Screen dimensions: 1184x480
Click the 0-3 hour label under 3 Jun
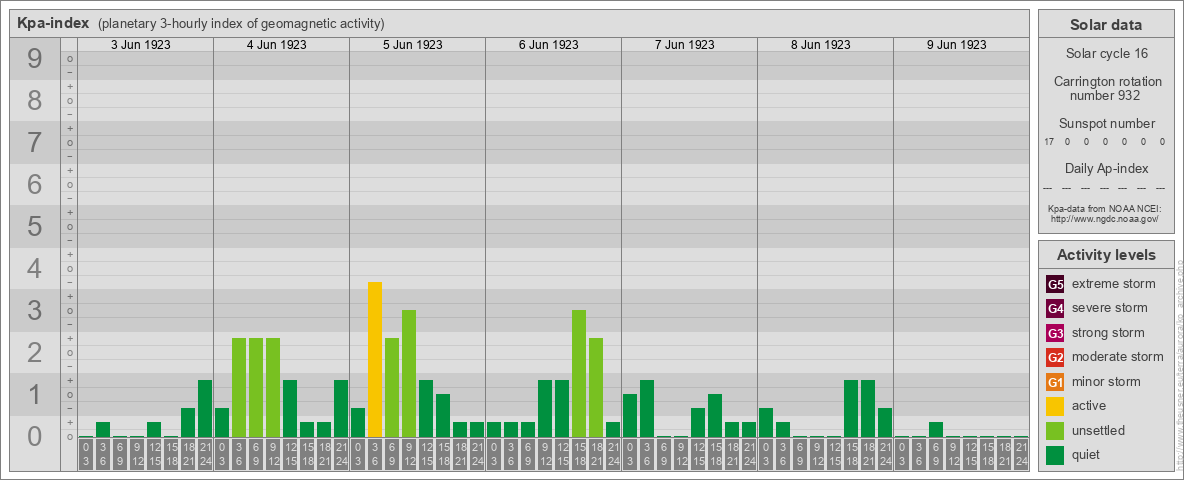coord(86,455)
